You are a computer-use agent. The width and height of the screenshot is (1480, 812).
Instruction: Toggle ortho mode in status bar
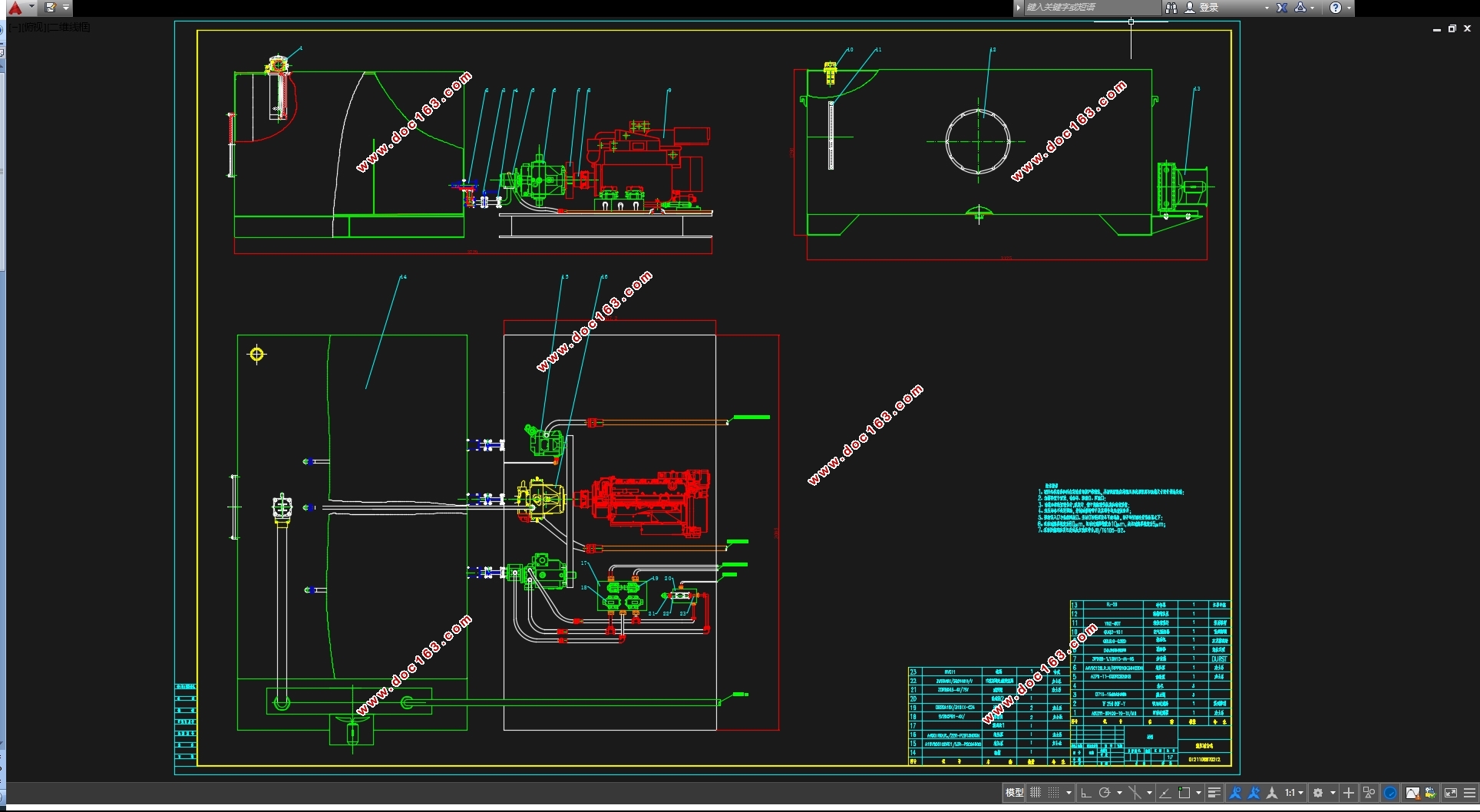coord(1086,793)
